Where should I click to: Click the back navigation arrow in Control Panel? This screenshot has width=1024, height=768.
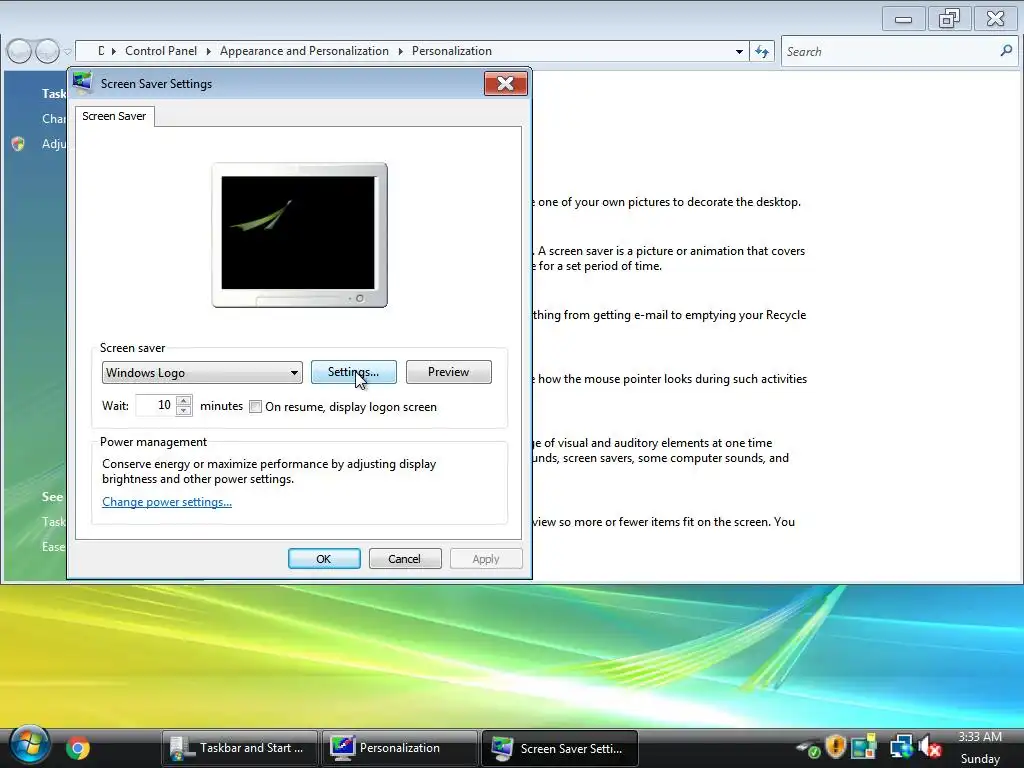tap(19, 51)
